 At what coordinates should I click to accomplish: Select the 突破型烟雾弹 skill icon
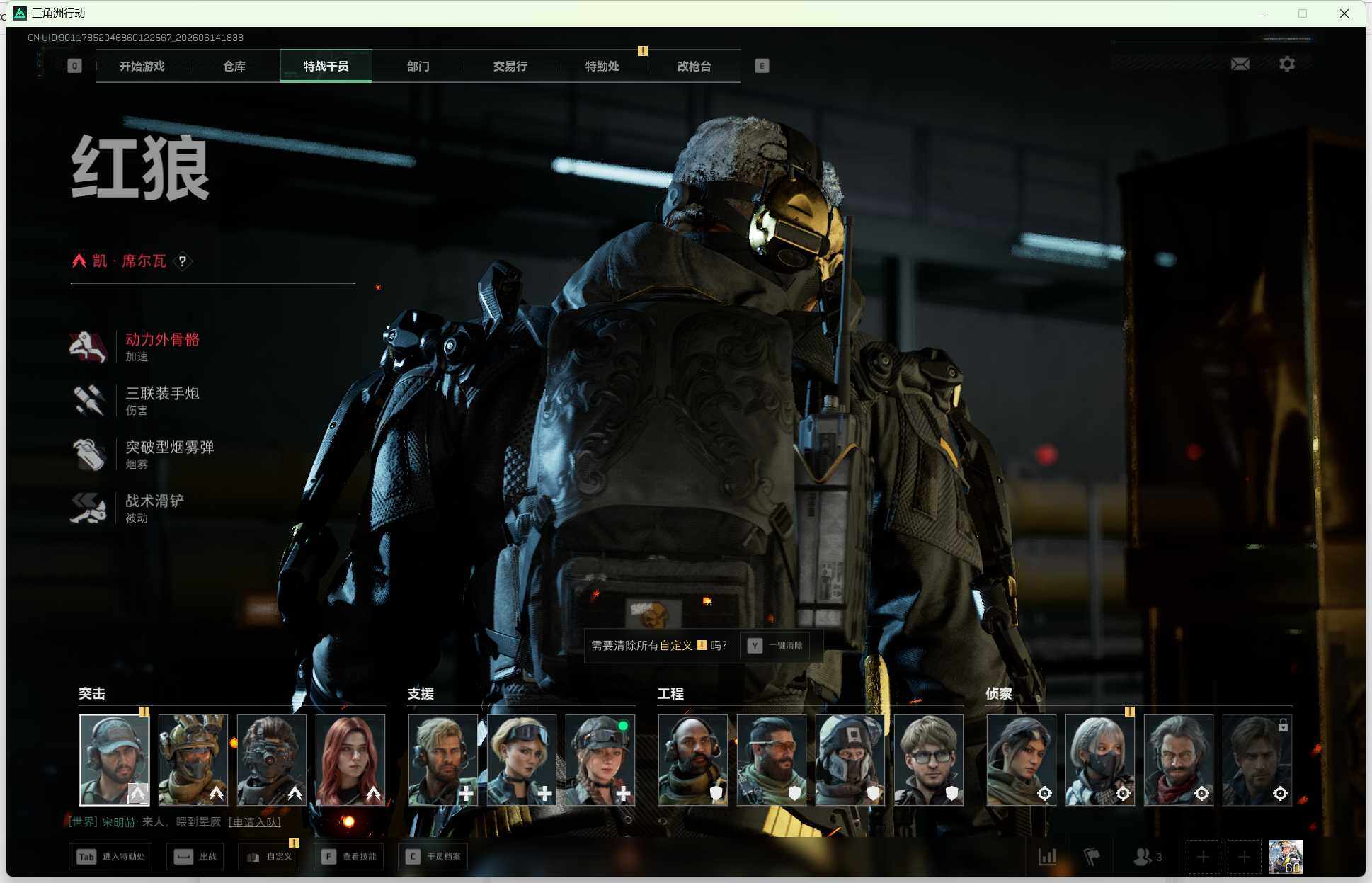click(x=88, y=454)
